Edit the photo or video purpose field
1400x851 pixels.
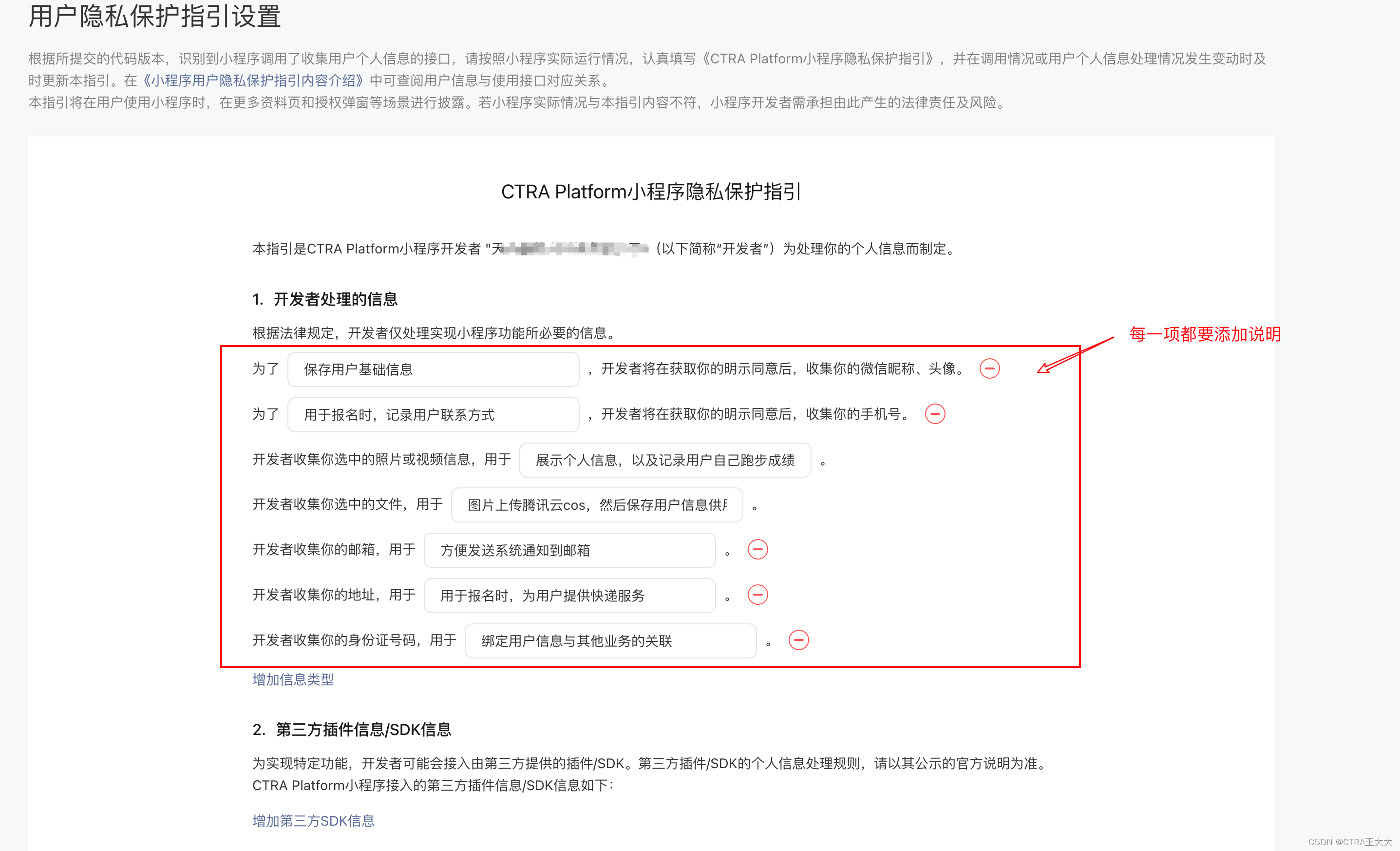(x=665, y=460)
